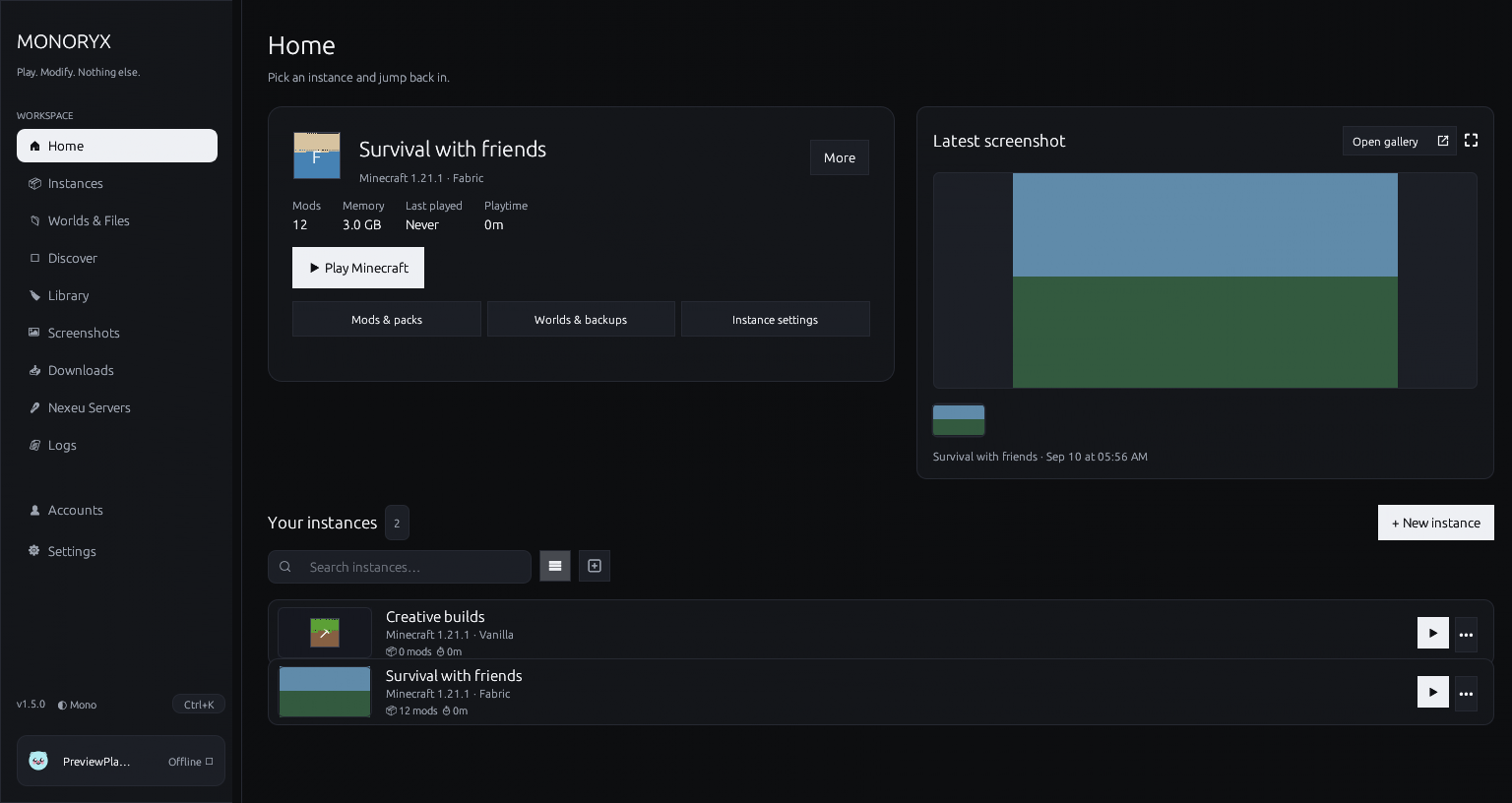Open Instance settings button

pyautogui.click(x=776, y=319)
